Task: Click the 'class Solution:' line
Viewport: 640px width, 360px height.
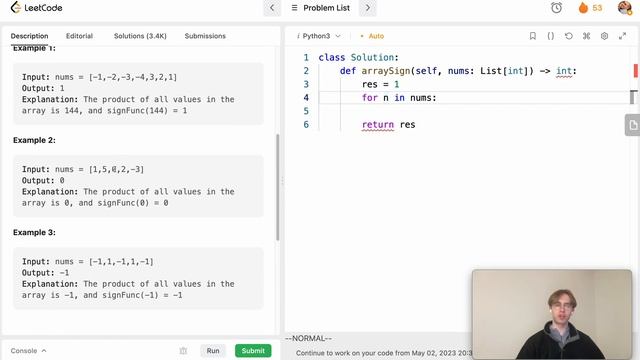Action: 358,57
